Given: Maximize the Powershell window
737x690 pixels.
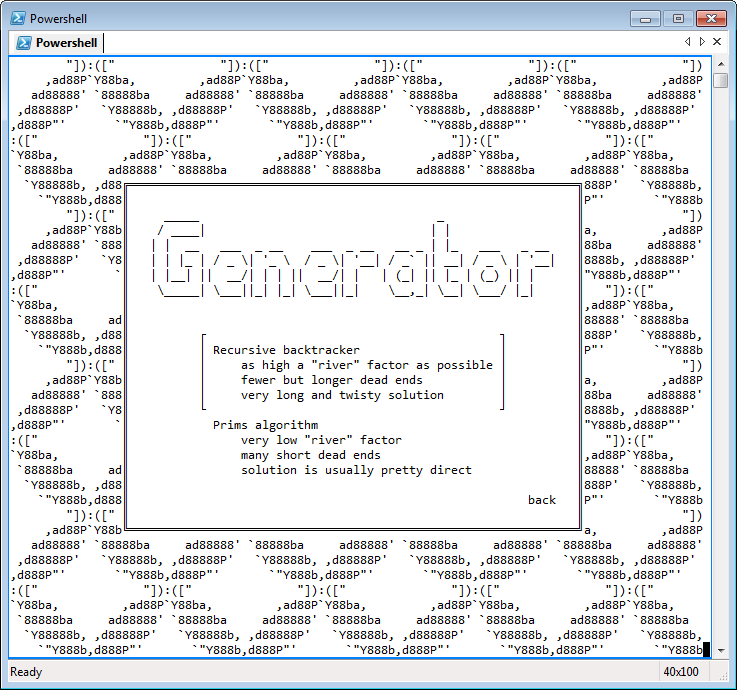Looking at the screenshot, I should [678, 18].
